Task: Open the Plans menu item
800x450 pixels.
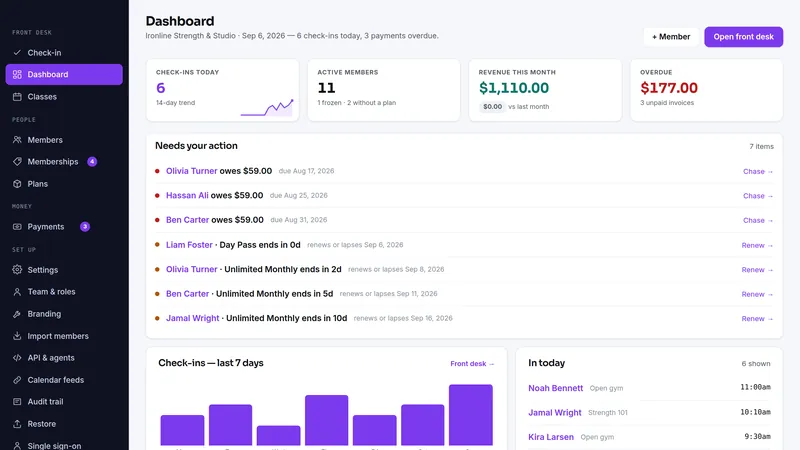Action: [64, 184]
